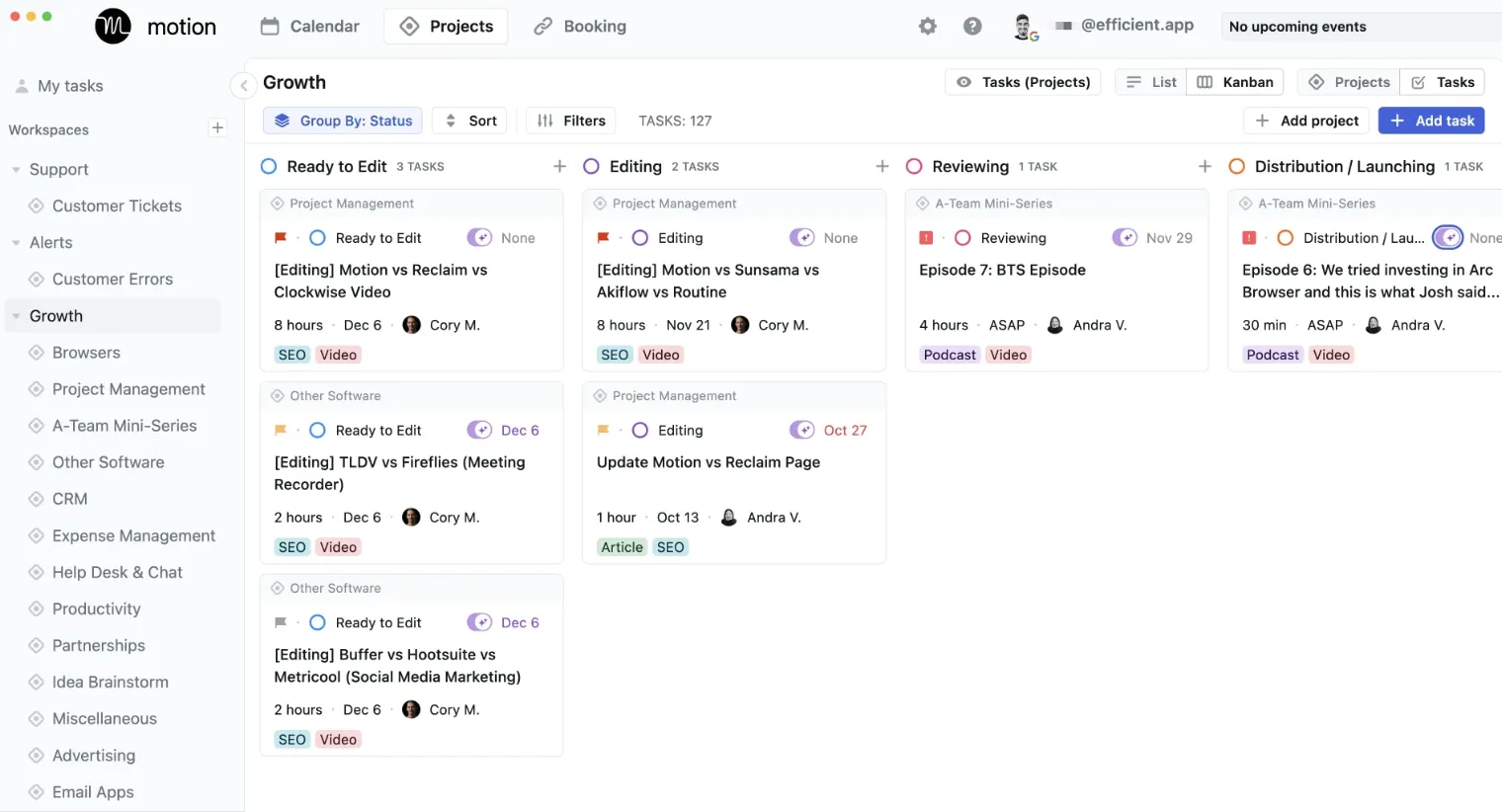Screen dimensions: 1502x812
Task: Collapse the sidebar with chevron button
Action: tap(243, 85)
